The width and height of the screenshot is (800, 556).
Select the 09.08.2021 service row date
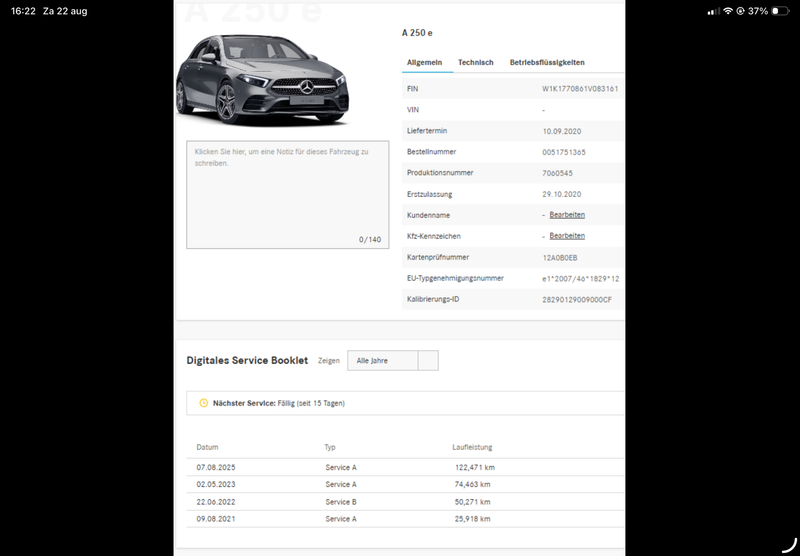tap(216, 519)
